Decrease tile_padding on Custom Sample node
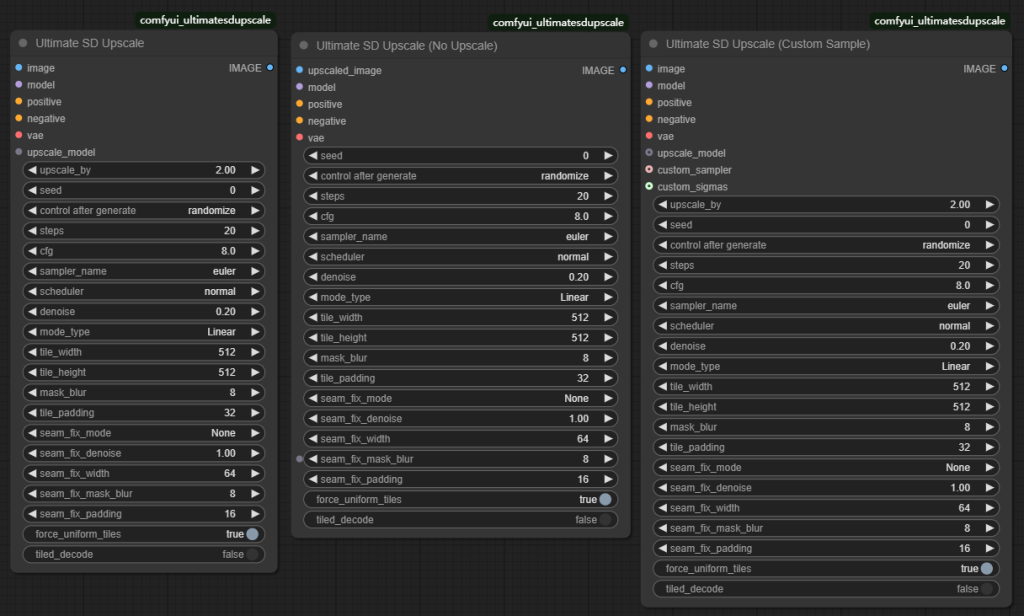The image size is (1024, 616). 662,447
